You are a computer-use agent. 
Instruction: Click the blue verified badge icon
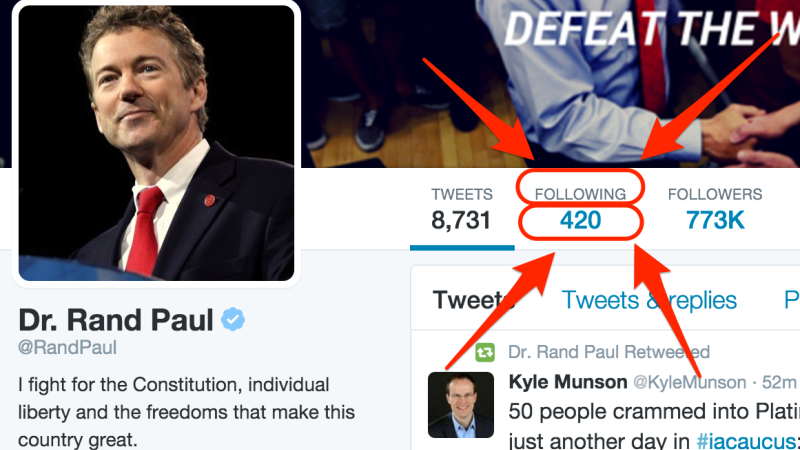[233, 319]
